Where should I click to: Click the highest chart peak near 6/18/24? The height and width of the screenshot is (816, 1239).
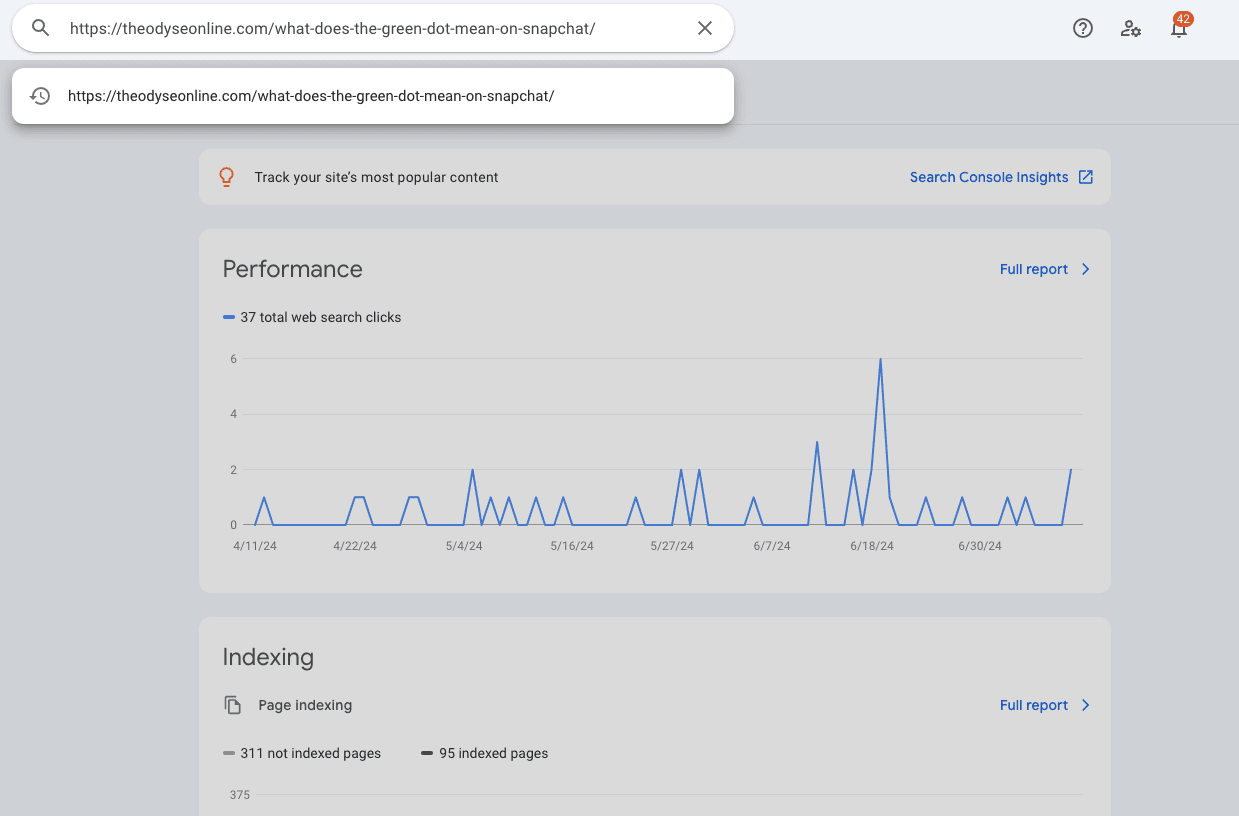click(880, 360)
